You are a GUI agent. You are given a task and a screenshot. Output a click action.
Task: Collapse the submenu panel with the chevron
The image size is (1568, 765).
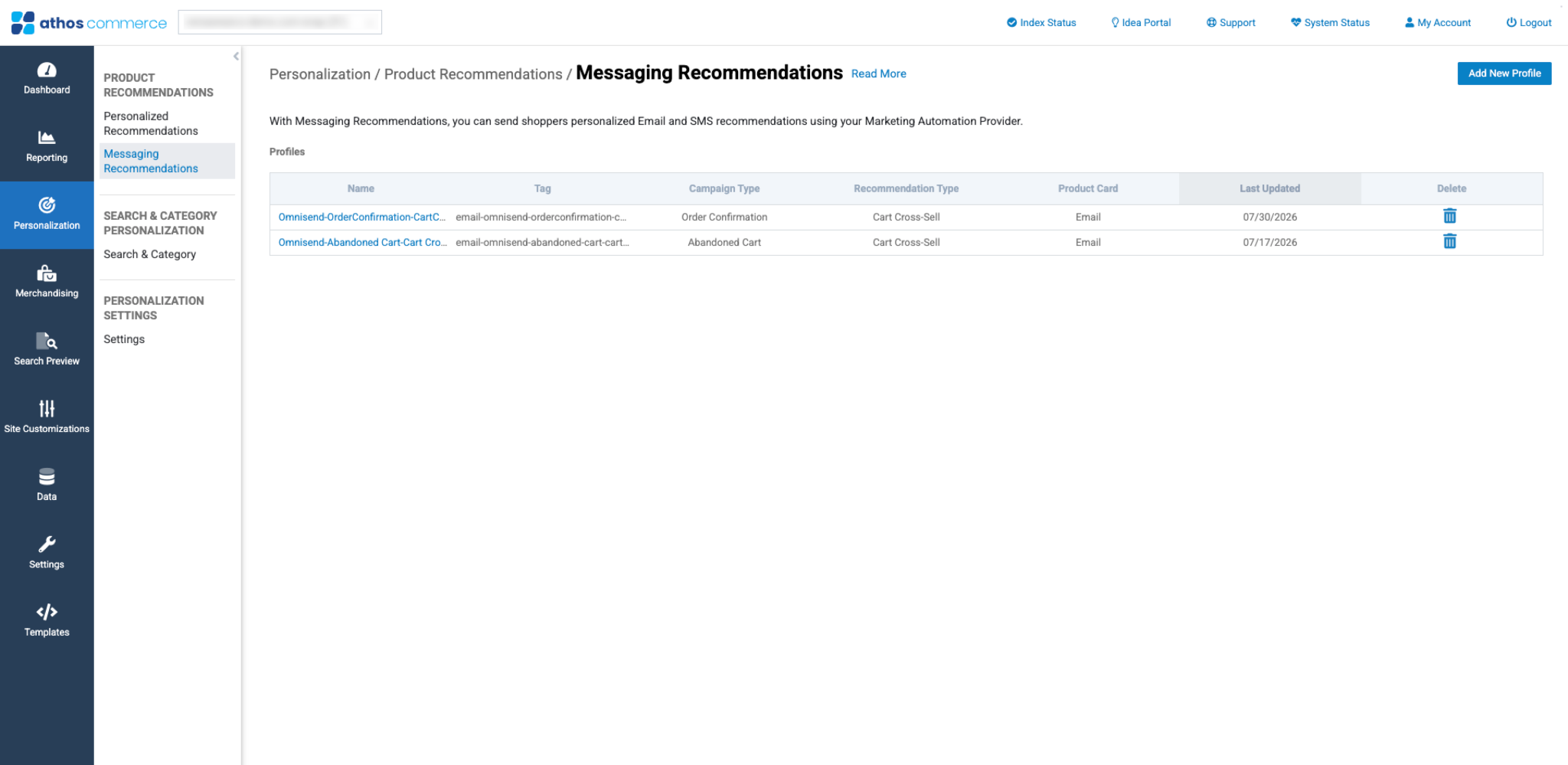click(236, 57)
